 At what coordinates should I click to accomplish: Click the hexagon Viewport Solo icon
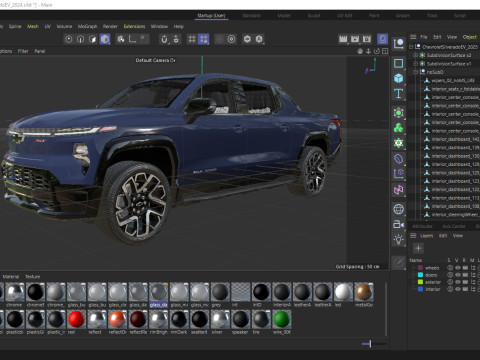[x=247, y=39]
